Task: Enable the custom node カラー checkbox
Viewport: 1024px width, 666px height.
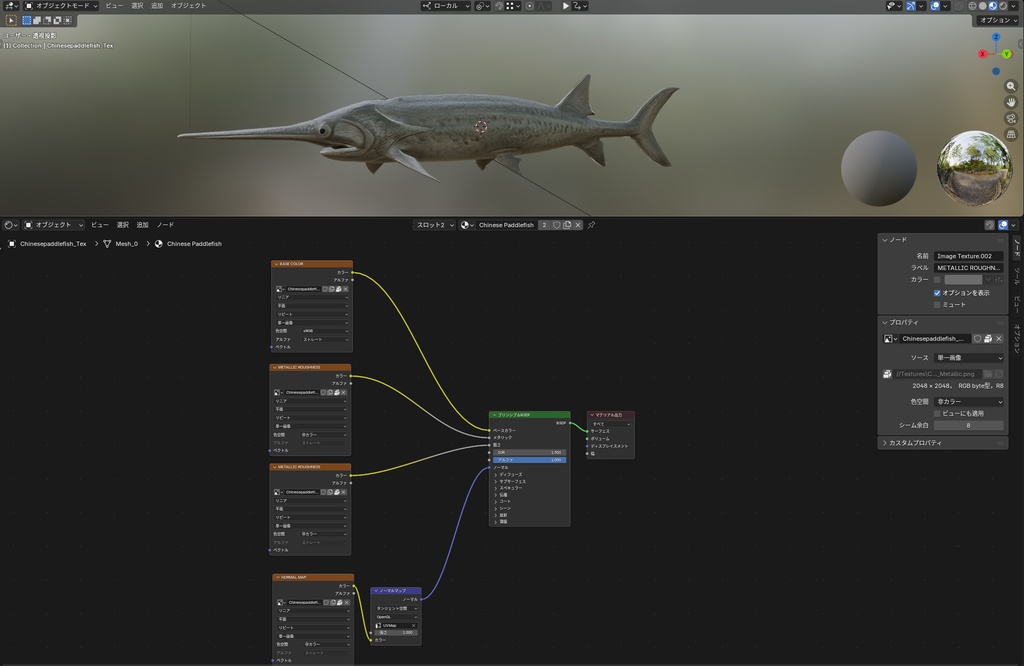Action: coord(937,279)
